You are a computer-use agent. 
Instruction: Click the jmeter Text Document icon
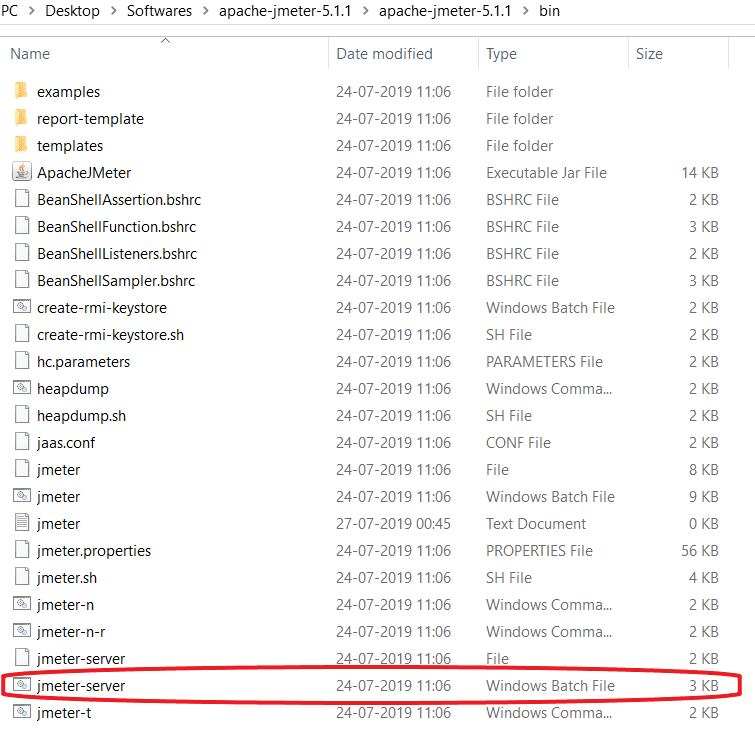(21, 523)
